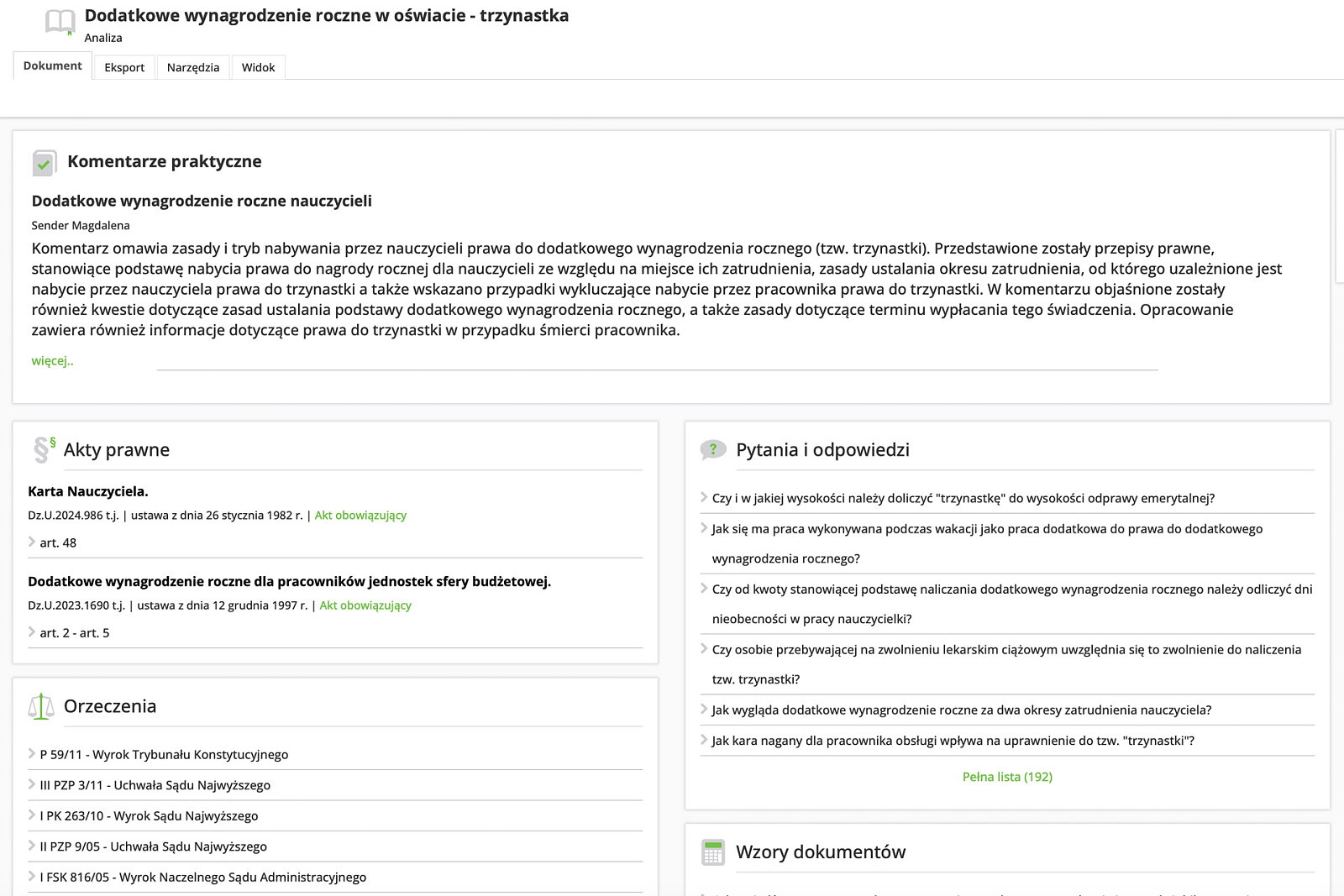The width and height of the screenshot is (1344, 896).
Task: Click the 'więcej..' link
Action: click(52, 361)
